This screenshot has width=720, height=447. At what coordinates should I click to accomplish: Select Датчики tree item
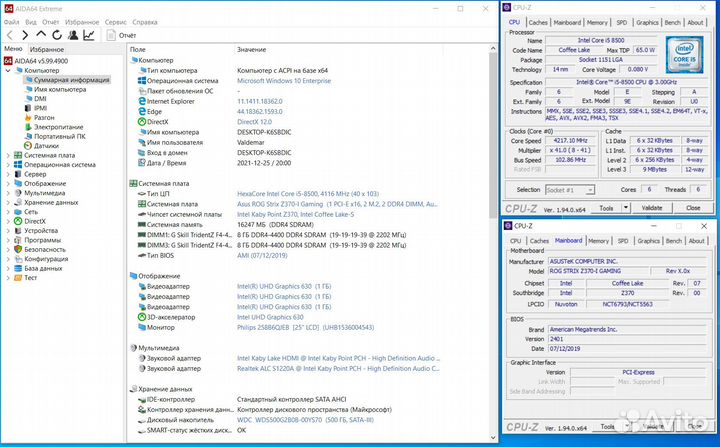(x=46, y=146)
